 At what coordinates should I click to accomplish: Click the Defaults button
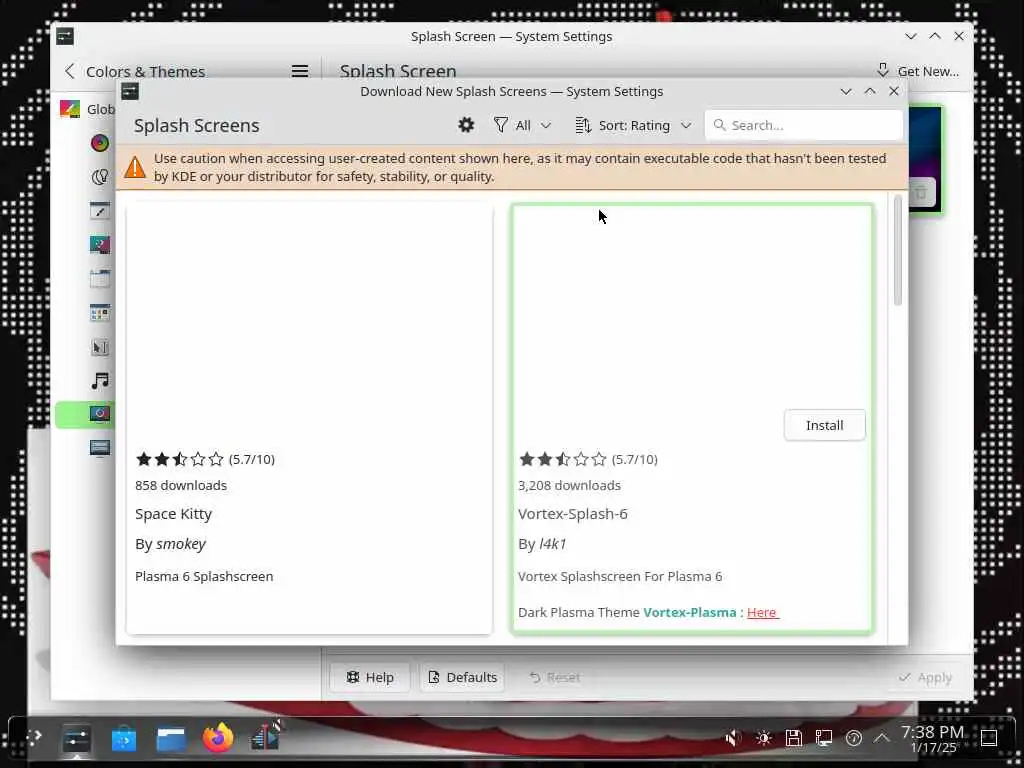[x=462, y=677]
